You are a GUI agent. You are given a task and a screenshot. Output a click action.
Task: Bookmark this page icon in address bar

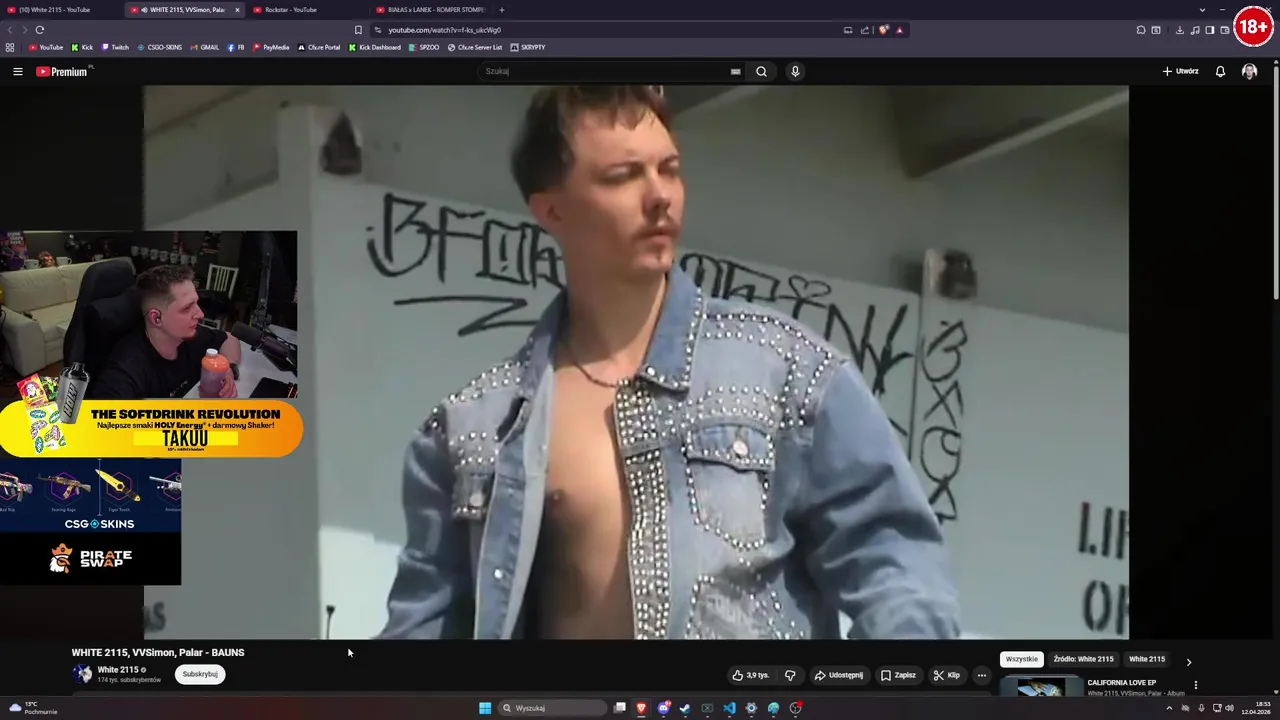click(358, 30)
